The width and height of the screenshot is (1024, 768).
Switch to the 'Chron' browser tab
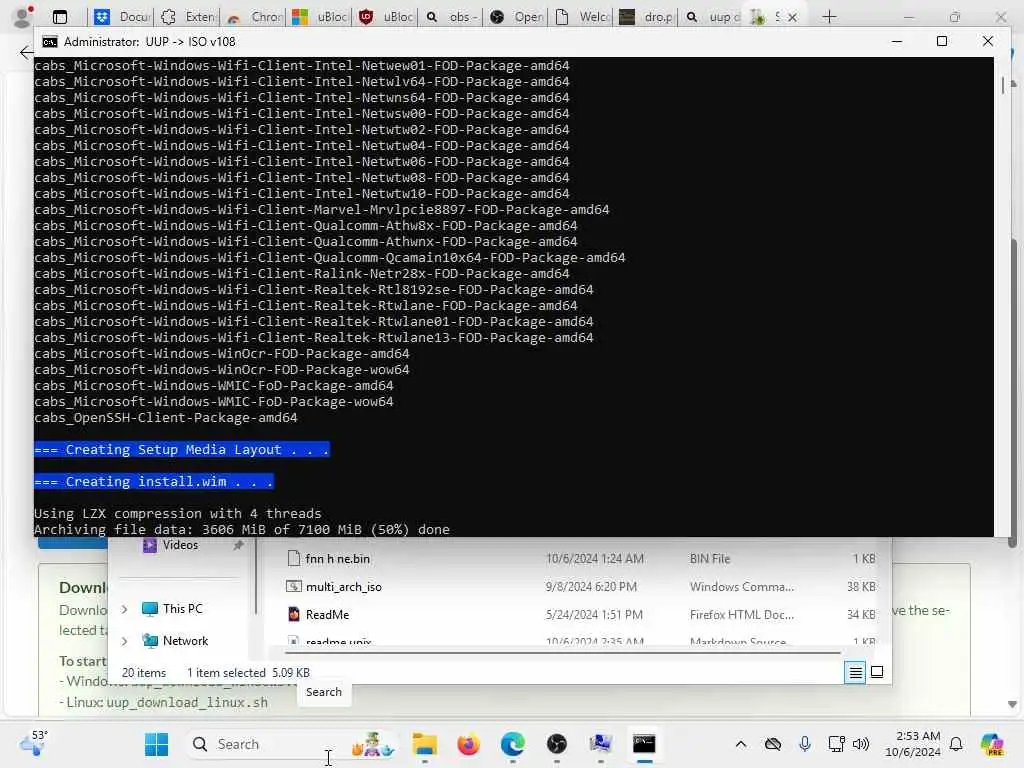click(x=254, y=17)
